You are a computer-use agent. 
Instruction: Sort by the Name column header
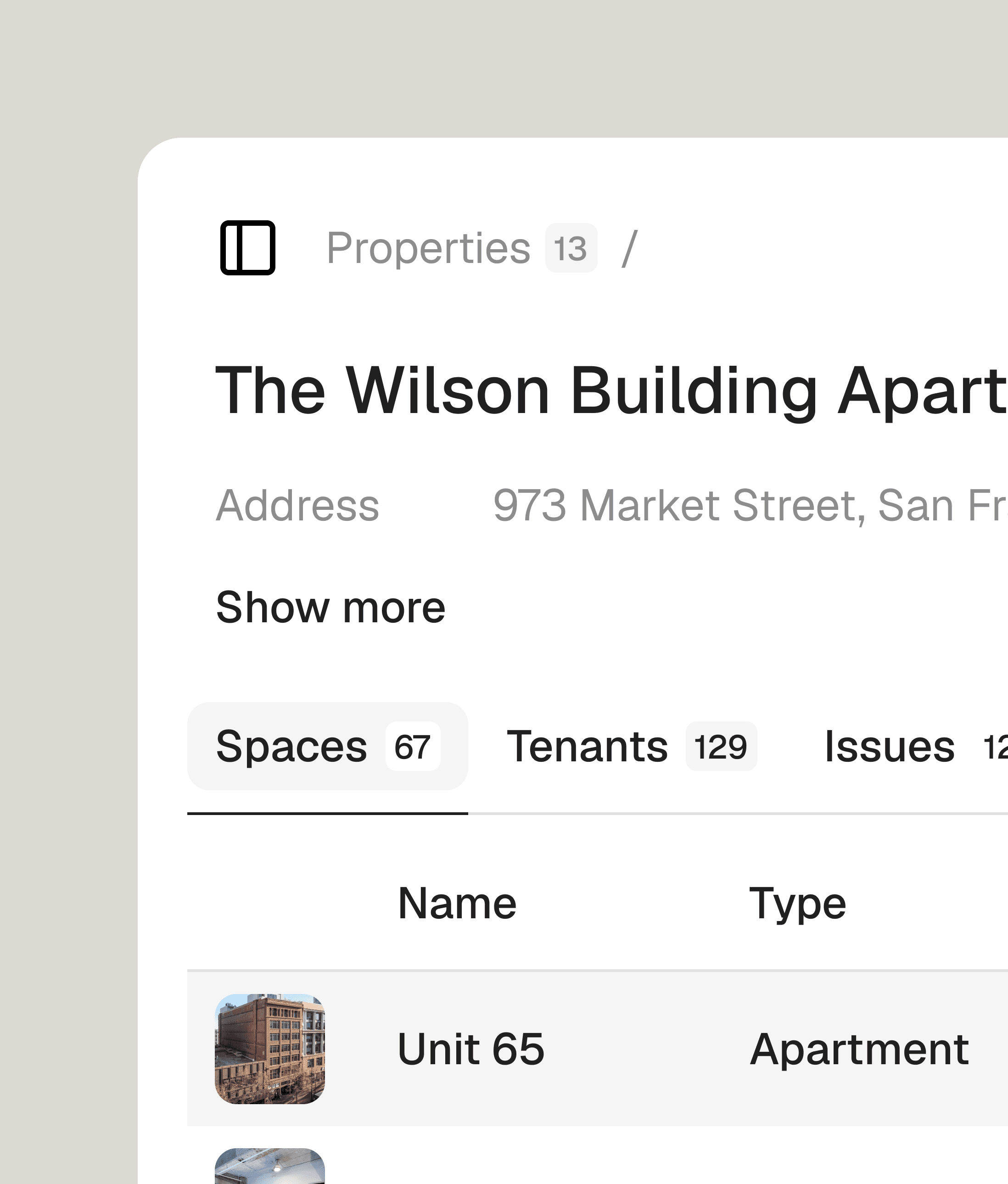[456, 902]
